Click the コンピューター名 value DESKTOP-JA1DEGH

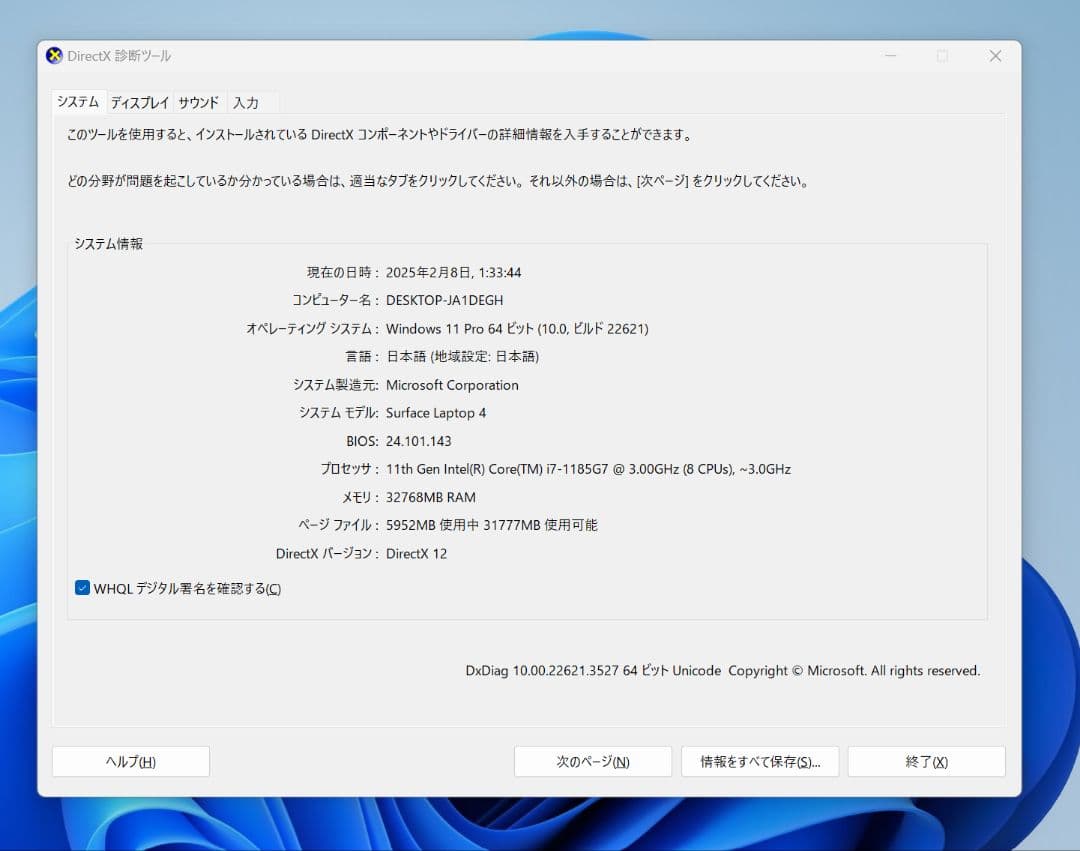click(x=444, y=300)
